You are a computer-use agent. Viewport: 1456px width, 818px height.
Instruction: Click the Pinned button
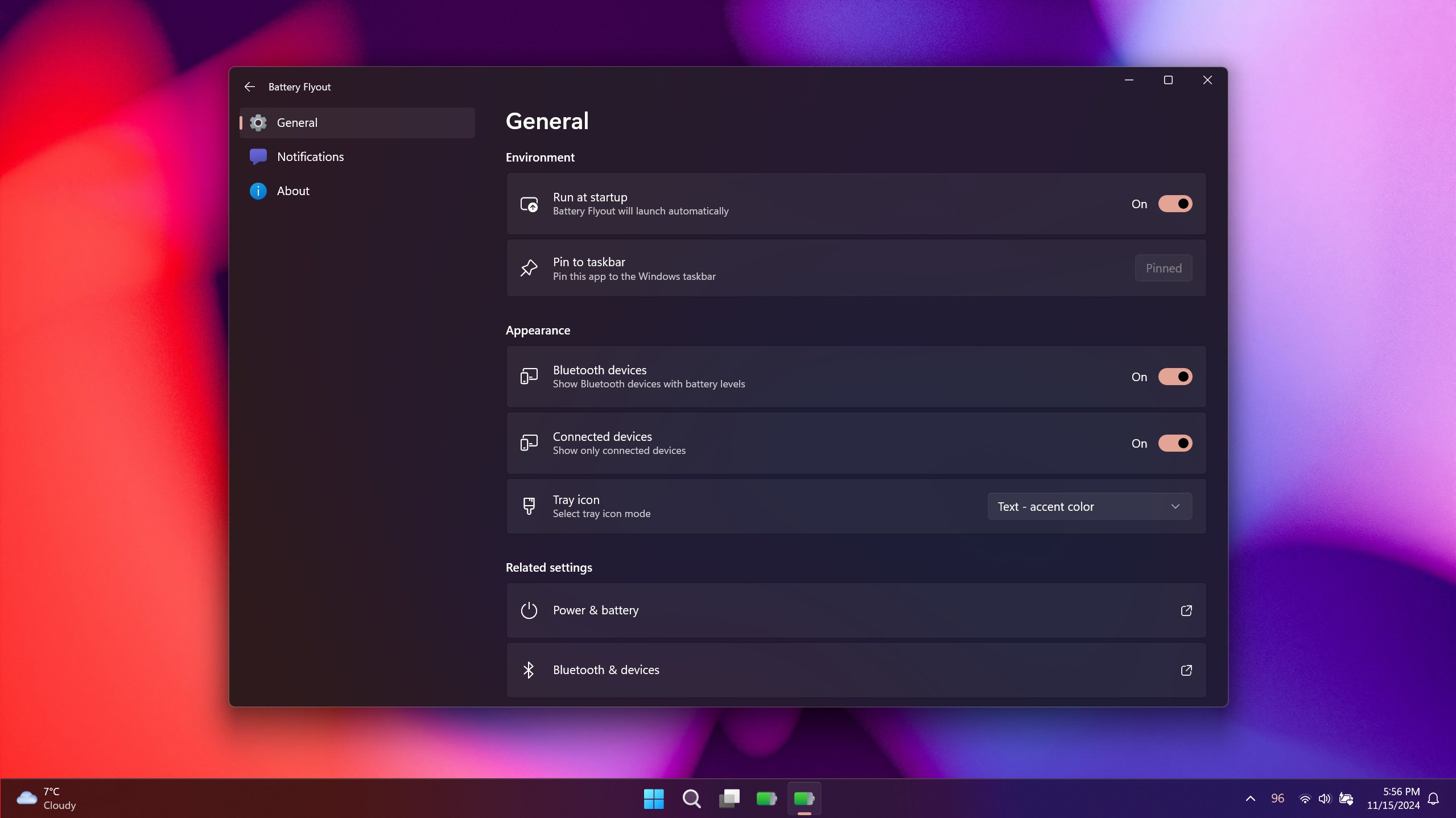(x=1163, y=268)
